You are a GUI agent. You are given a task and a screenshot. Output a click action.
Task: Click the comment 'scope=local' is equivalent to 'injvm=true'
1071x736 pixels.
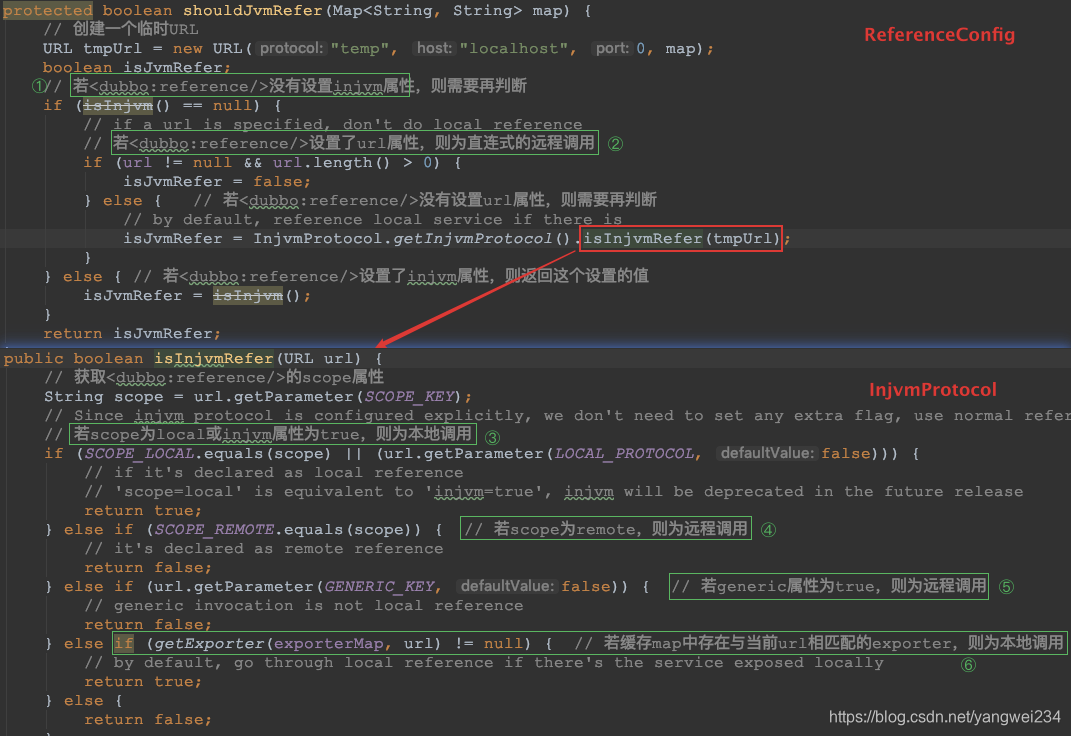click(x=554, y=492)
